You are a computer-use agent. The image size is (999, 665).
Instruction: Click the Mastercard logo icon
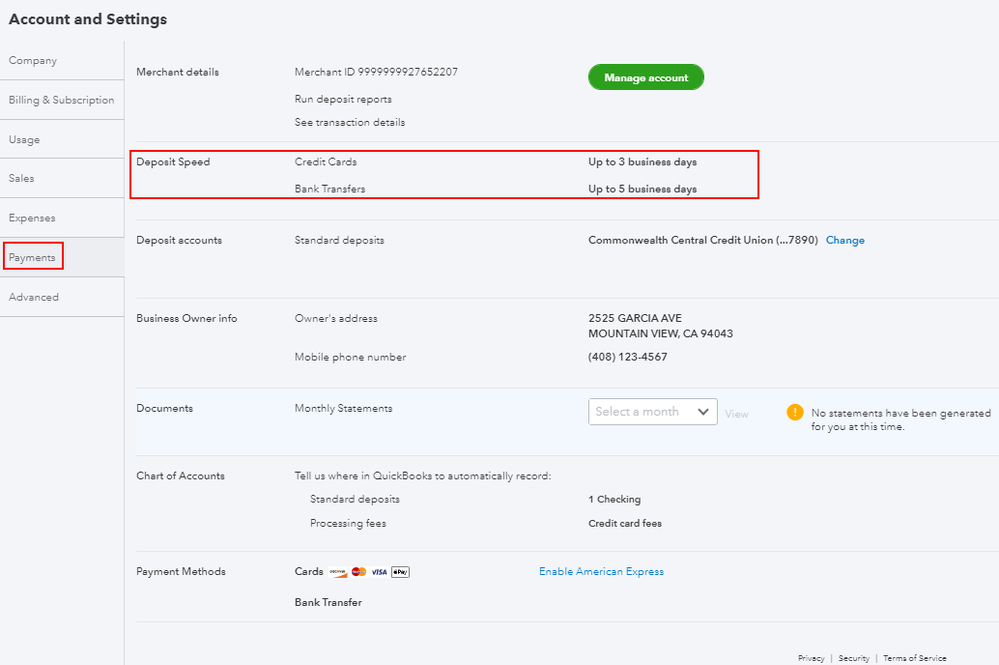coord(359,572)
